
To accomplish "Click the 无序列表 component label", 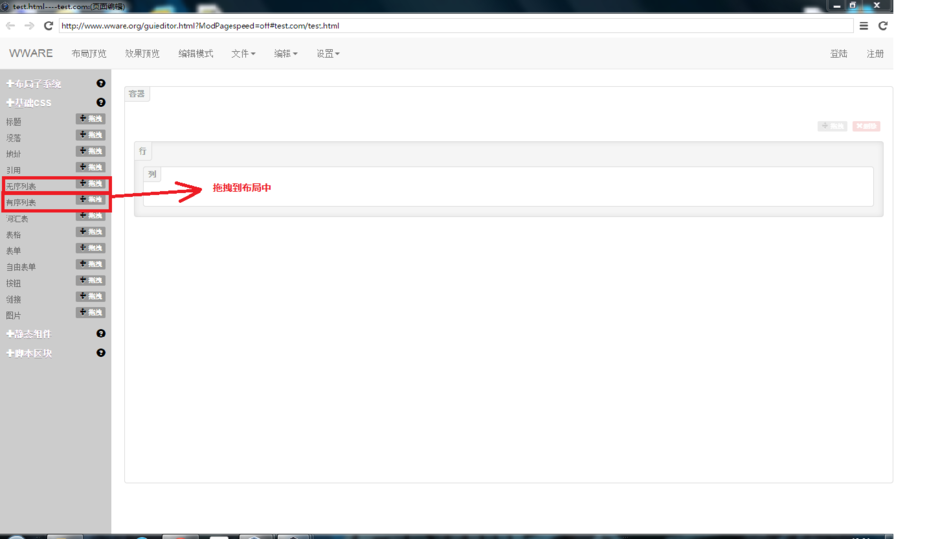I will click(x=21, y=186).
